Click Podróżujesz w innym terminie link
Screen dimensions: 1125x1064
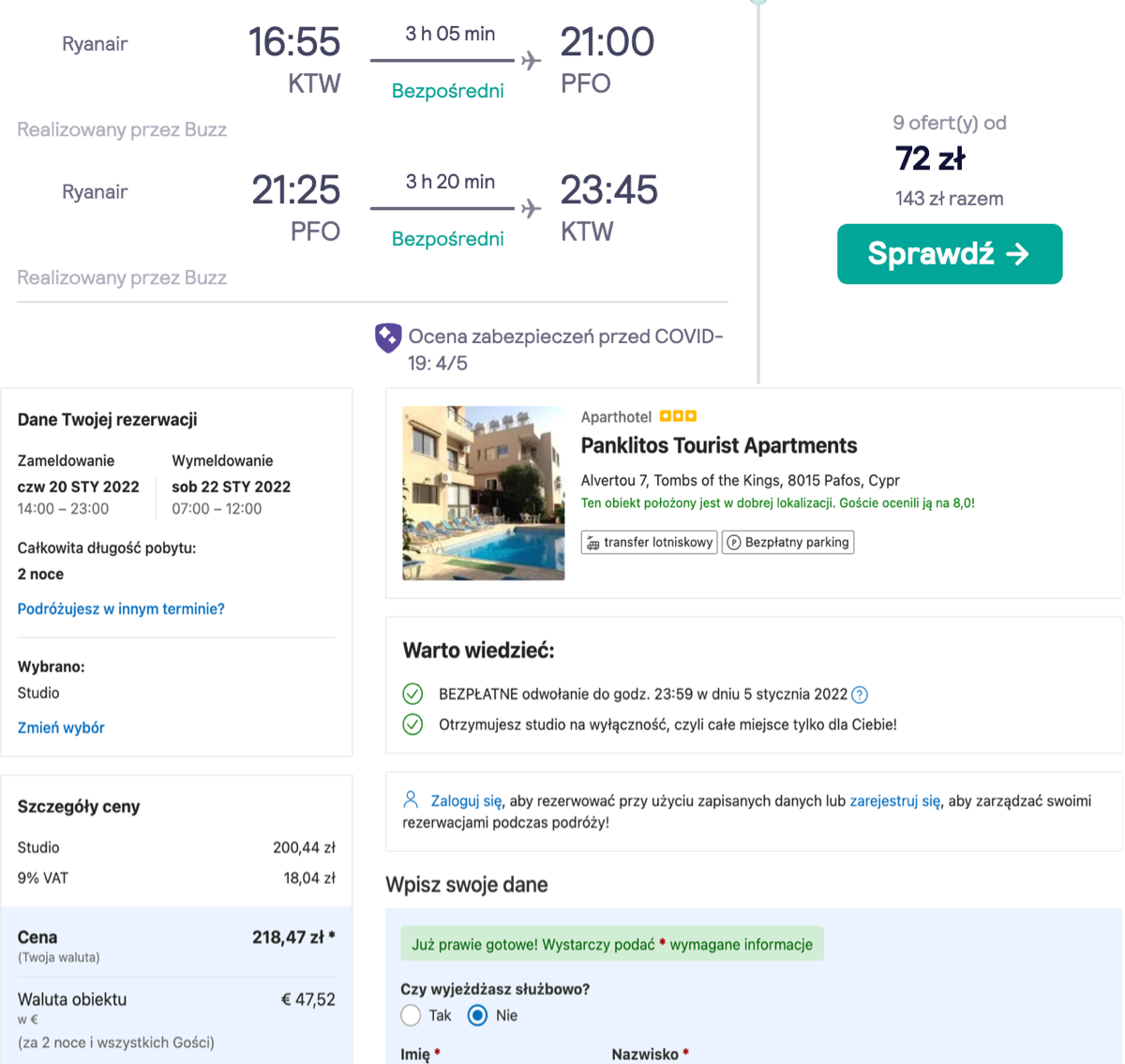[x=121, y=609]
